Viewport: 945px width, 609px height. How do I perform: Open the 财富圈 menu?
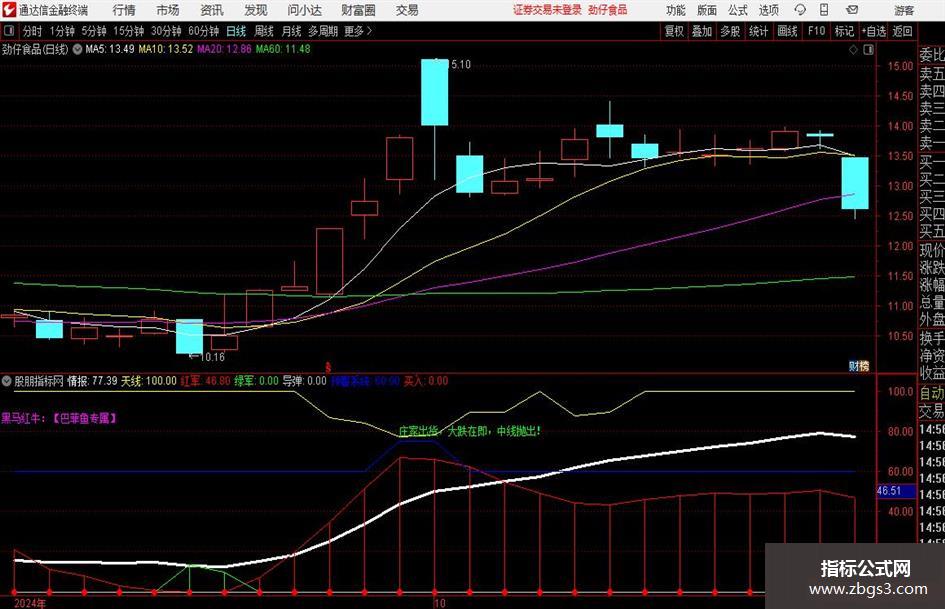tap(358, 10)
